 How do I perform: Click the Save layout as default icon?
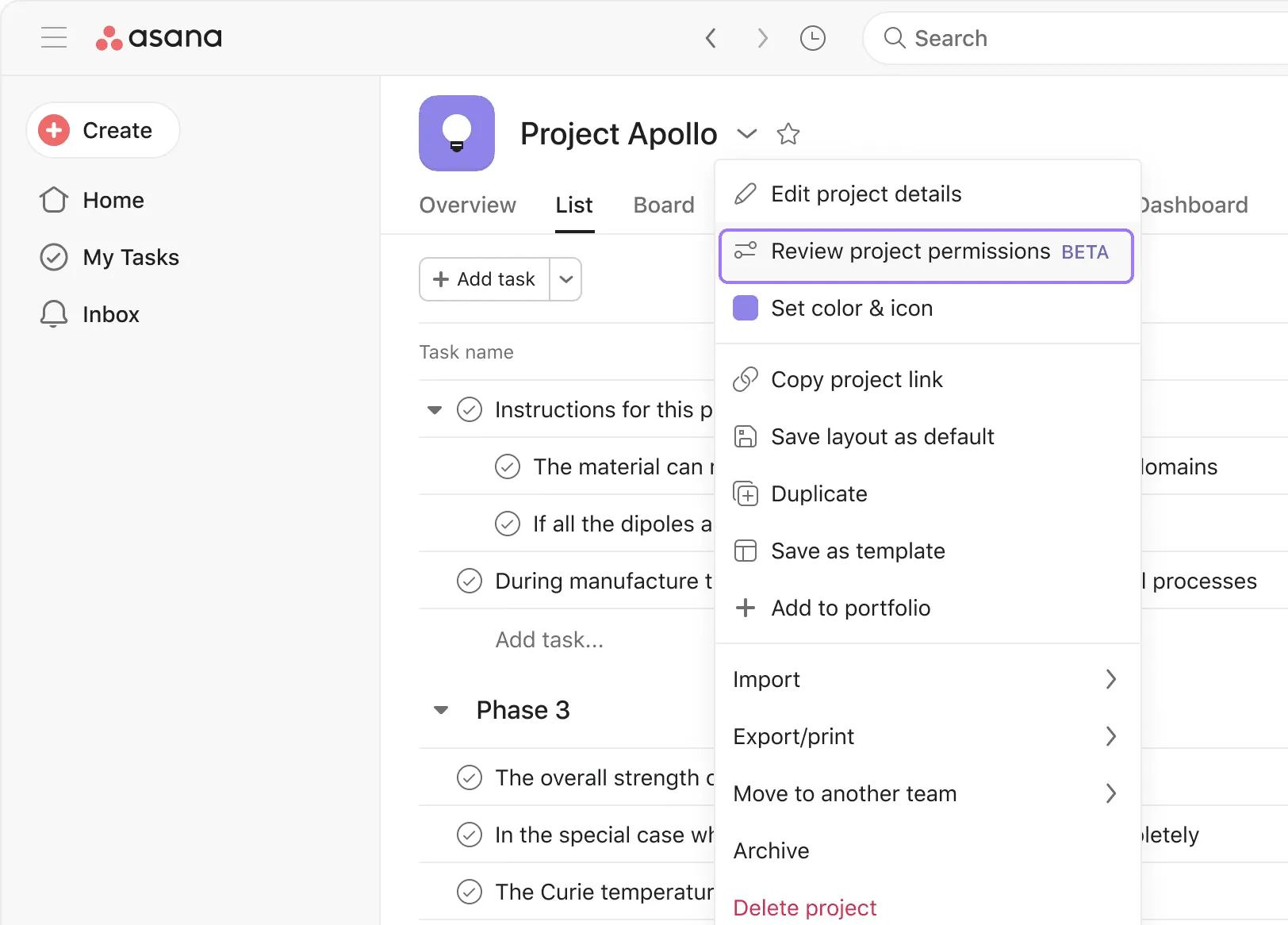click(746, 436)
